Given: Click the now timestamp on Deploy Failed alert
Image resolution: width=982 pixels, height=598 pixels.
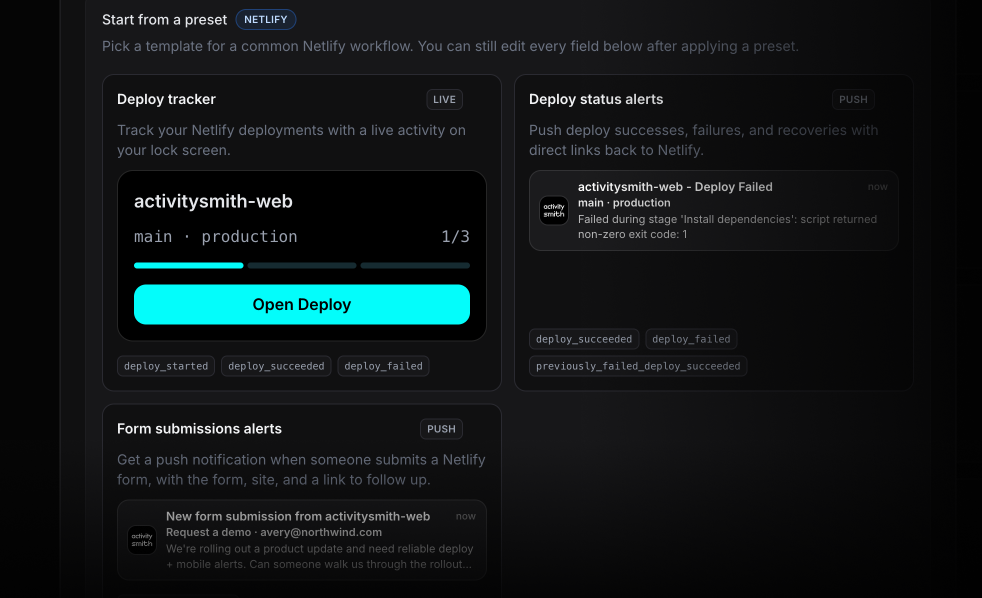Looking at the screenshot, I should tap(877, 187).
